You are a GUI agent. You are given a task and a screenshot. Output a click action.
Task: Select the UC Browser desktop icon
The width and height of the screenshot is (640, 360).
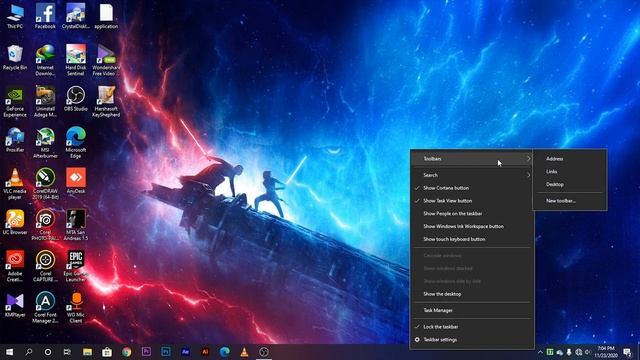point(15,223)
